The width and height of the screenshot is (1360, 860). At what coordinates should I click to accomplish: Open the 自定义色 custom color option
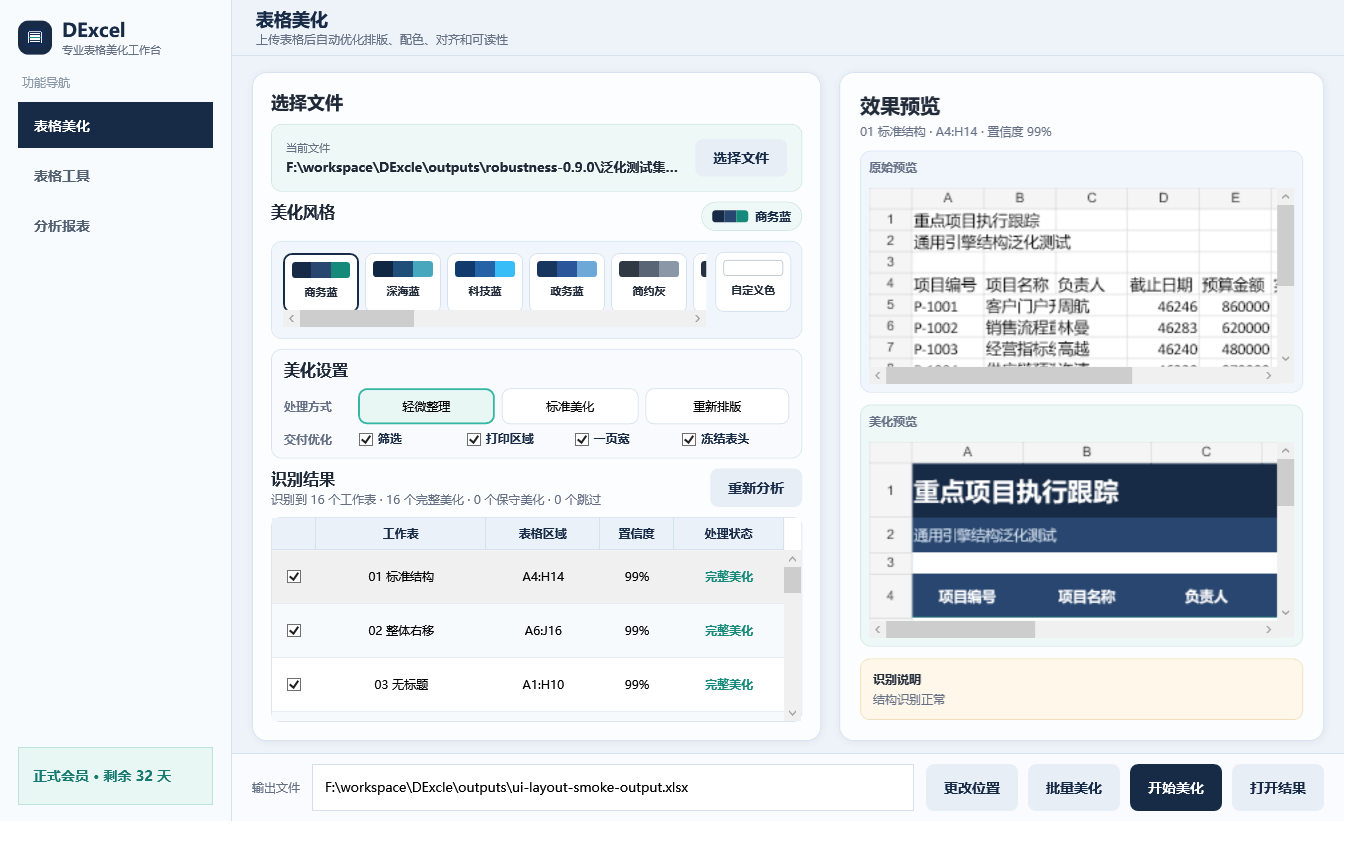pyautogui.click(x=753, y=281)
